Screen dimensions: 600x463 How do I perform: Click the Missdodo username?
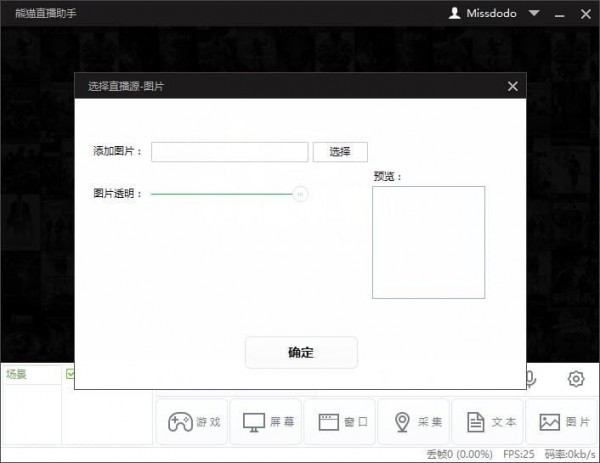pos(493,14)
